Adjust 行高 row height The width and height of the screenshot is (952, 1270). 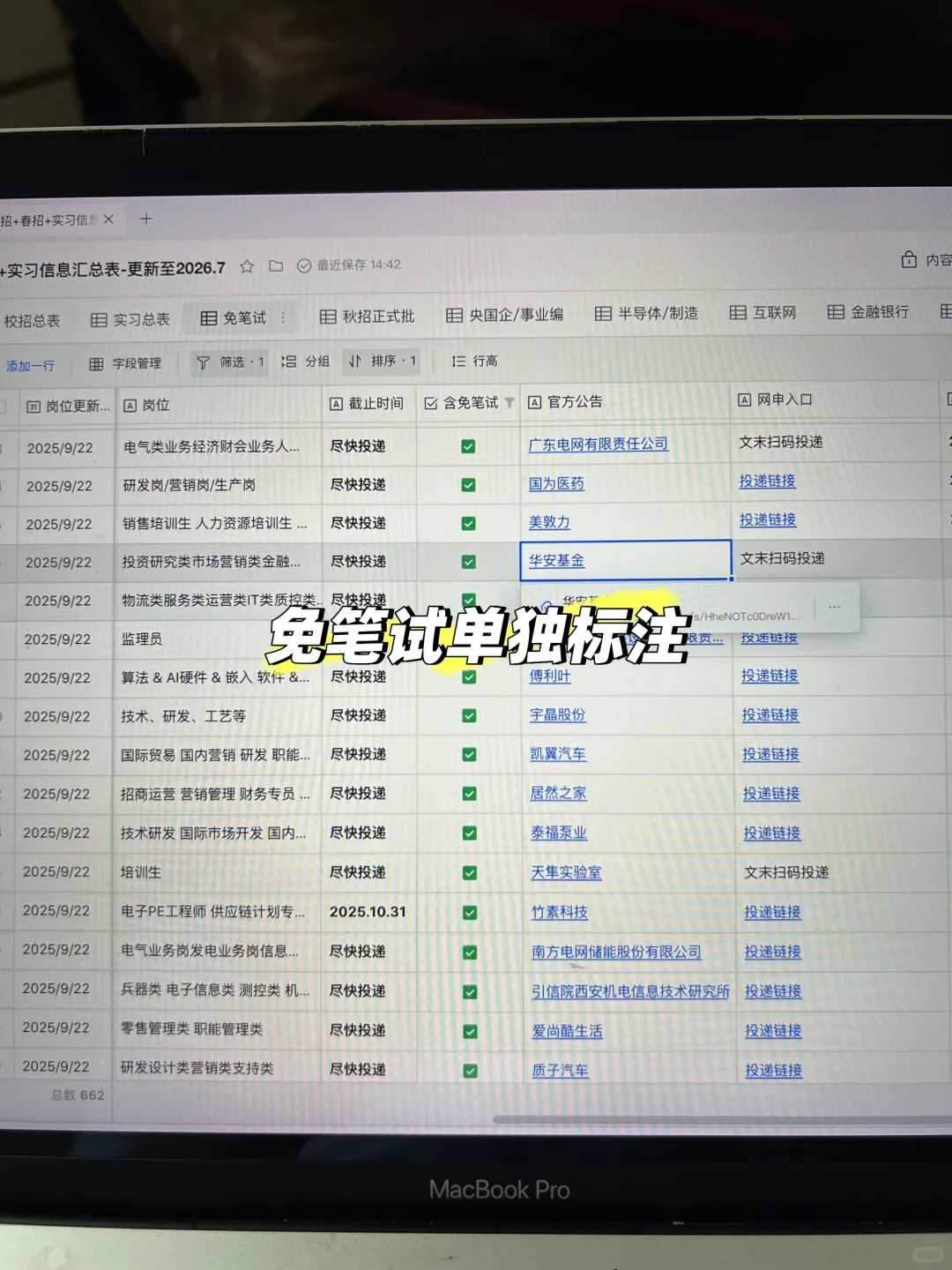[474, 361]
